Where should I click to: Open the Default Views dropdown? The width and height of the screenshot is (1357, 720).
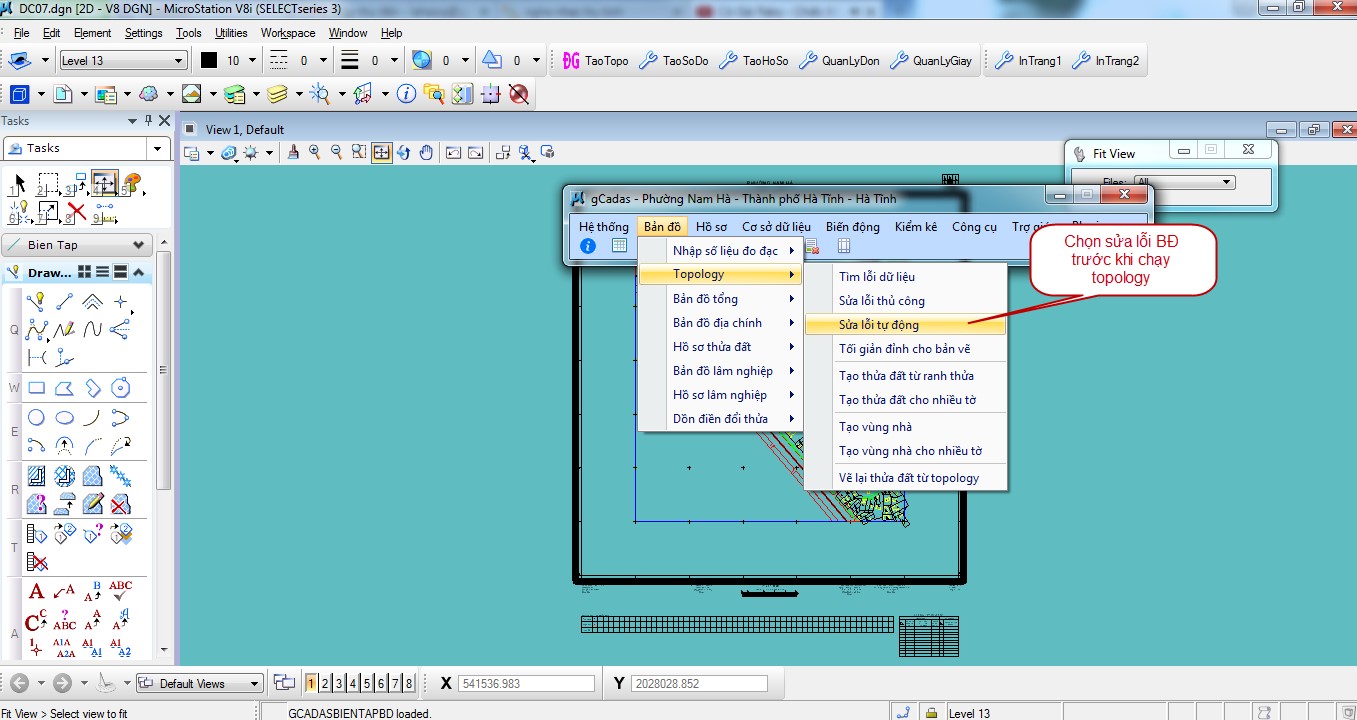(x=199, y=684)
